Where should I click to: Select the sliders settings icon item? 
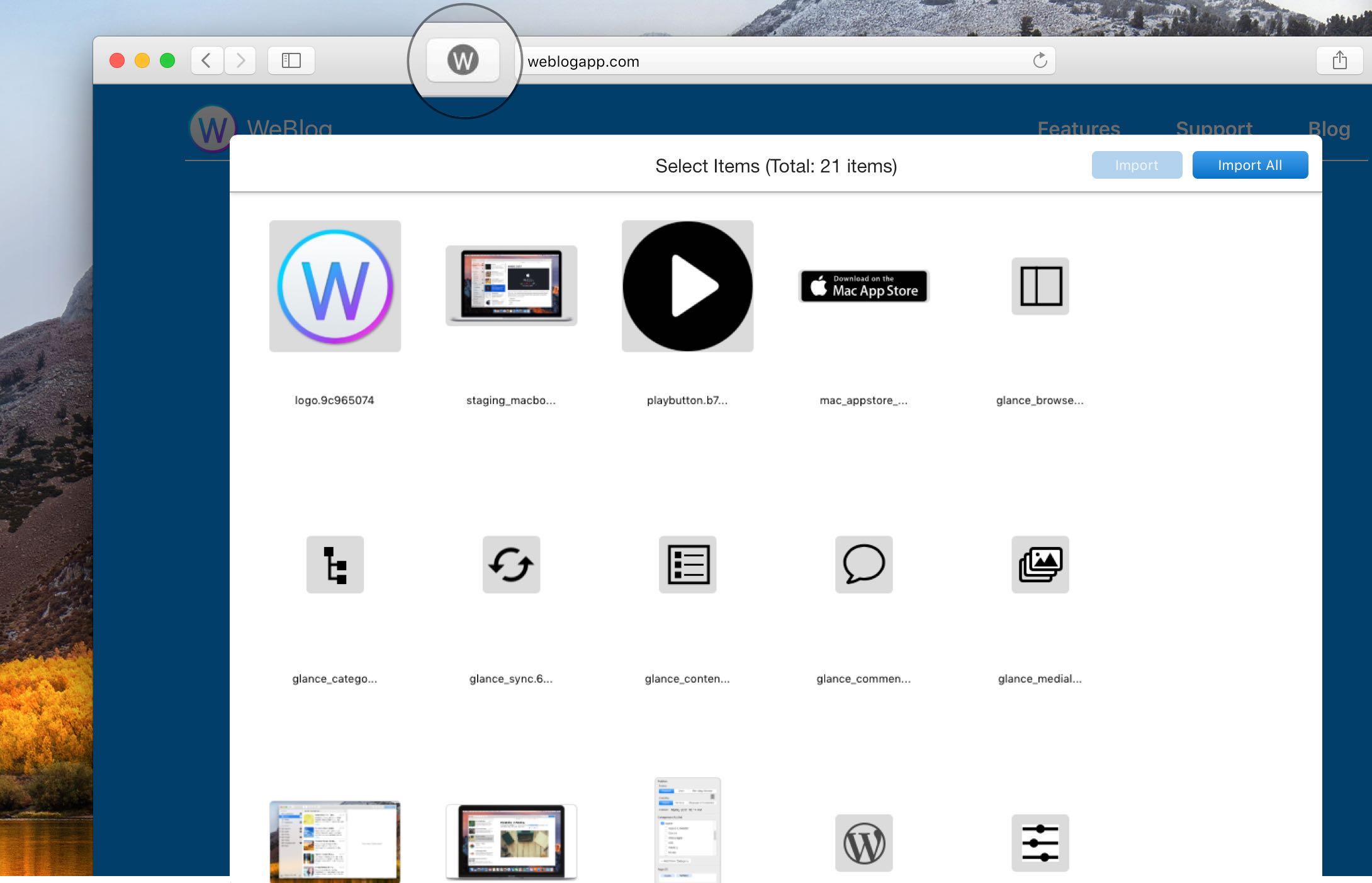coord(1040,843)
